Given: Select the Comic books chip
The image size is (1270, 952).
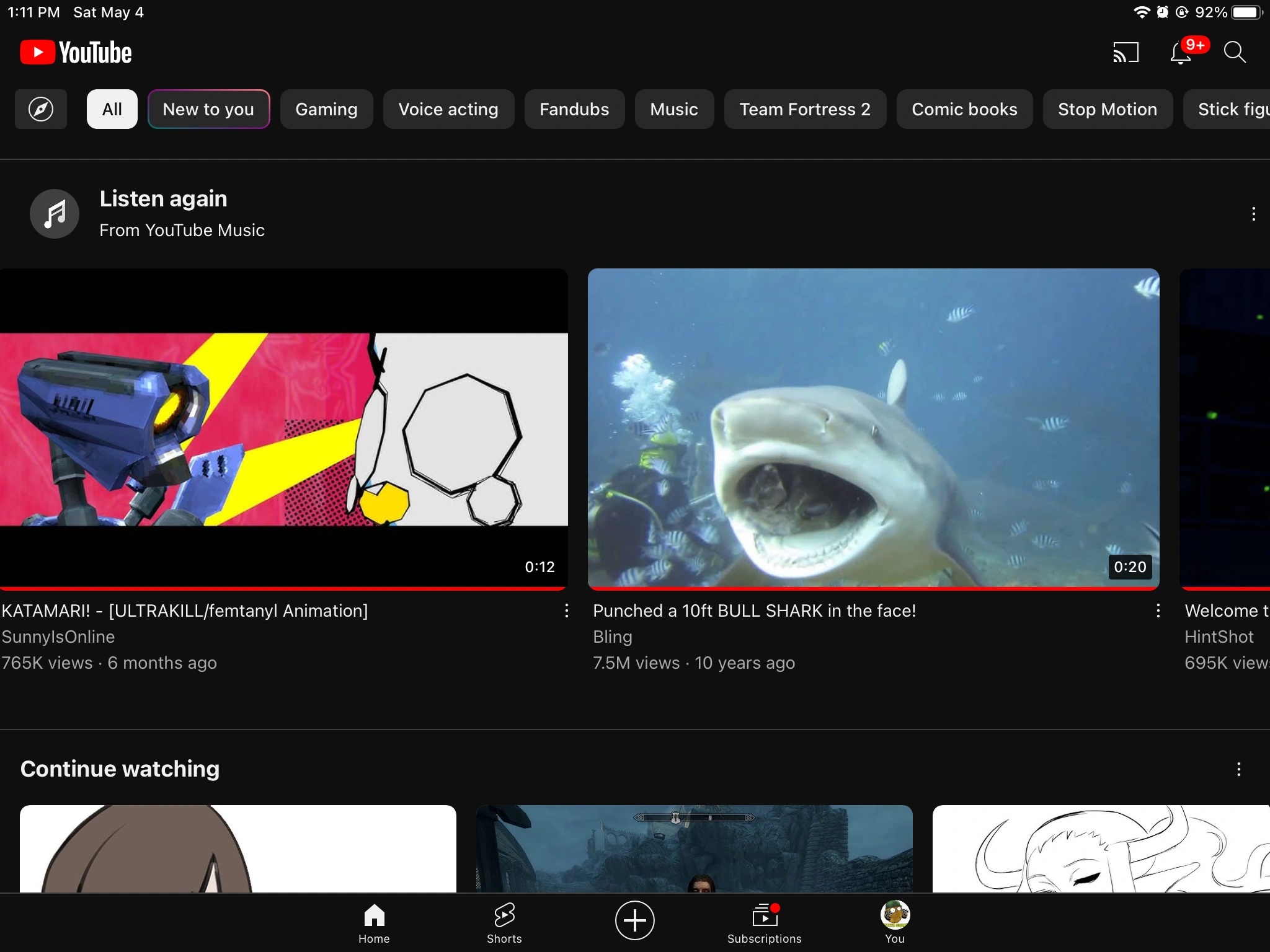Looking at the screenshot, I should 964,110.
